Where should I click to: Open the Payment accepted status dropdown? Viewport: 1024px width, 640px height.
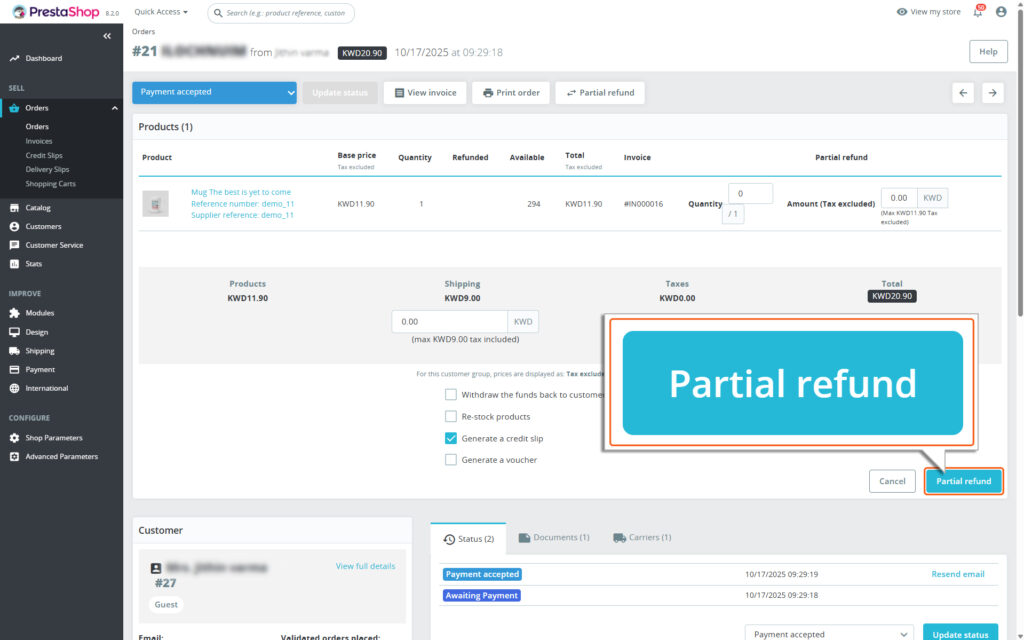coord(213,92)
